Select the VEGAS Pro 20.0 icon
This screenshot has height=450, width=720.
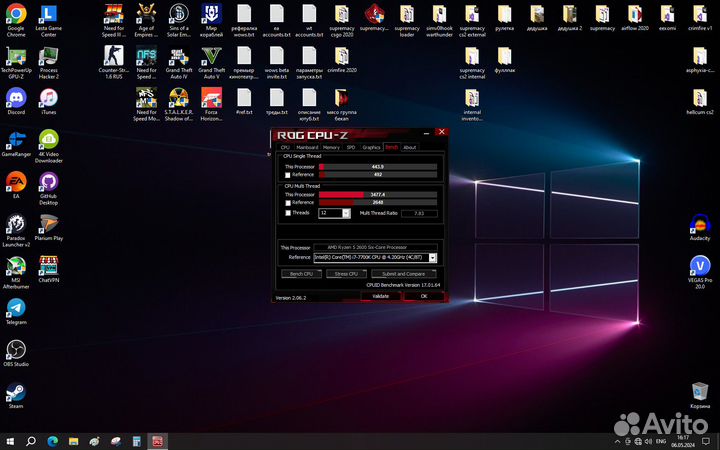click(700, 273)
